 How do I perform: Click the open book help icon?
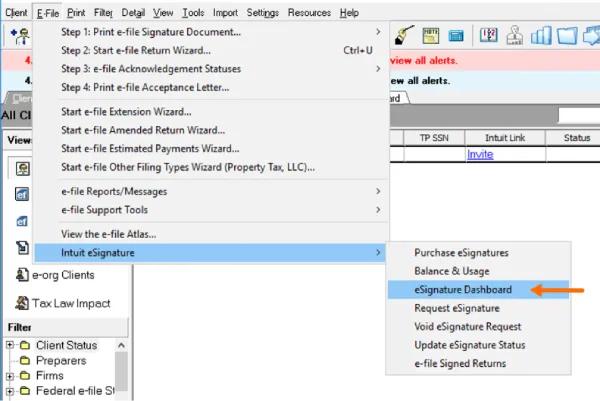pyautogui.click(x=489, y=35)
